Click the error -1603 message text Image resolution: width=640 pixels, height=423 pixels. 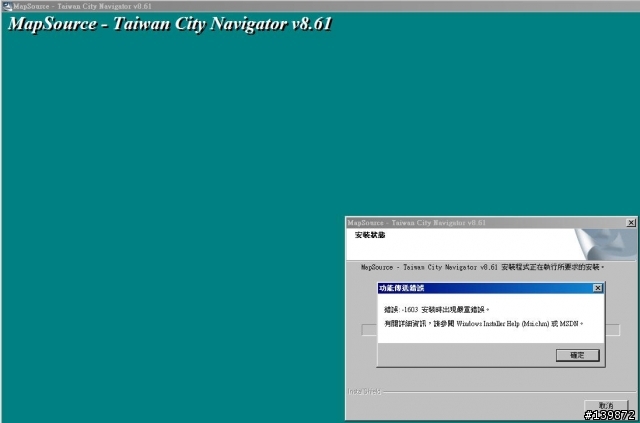pos(436,310)
